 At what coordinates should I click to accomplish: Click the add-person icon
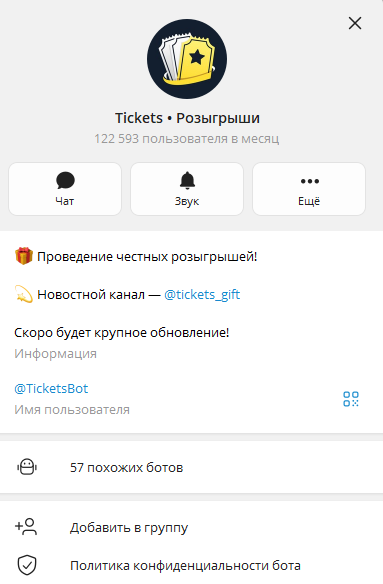26,527
